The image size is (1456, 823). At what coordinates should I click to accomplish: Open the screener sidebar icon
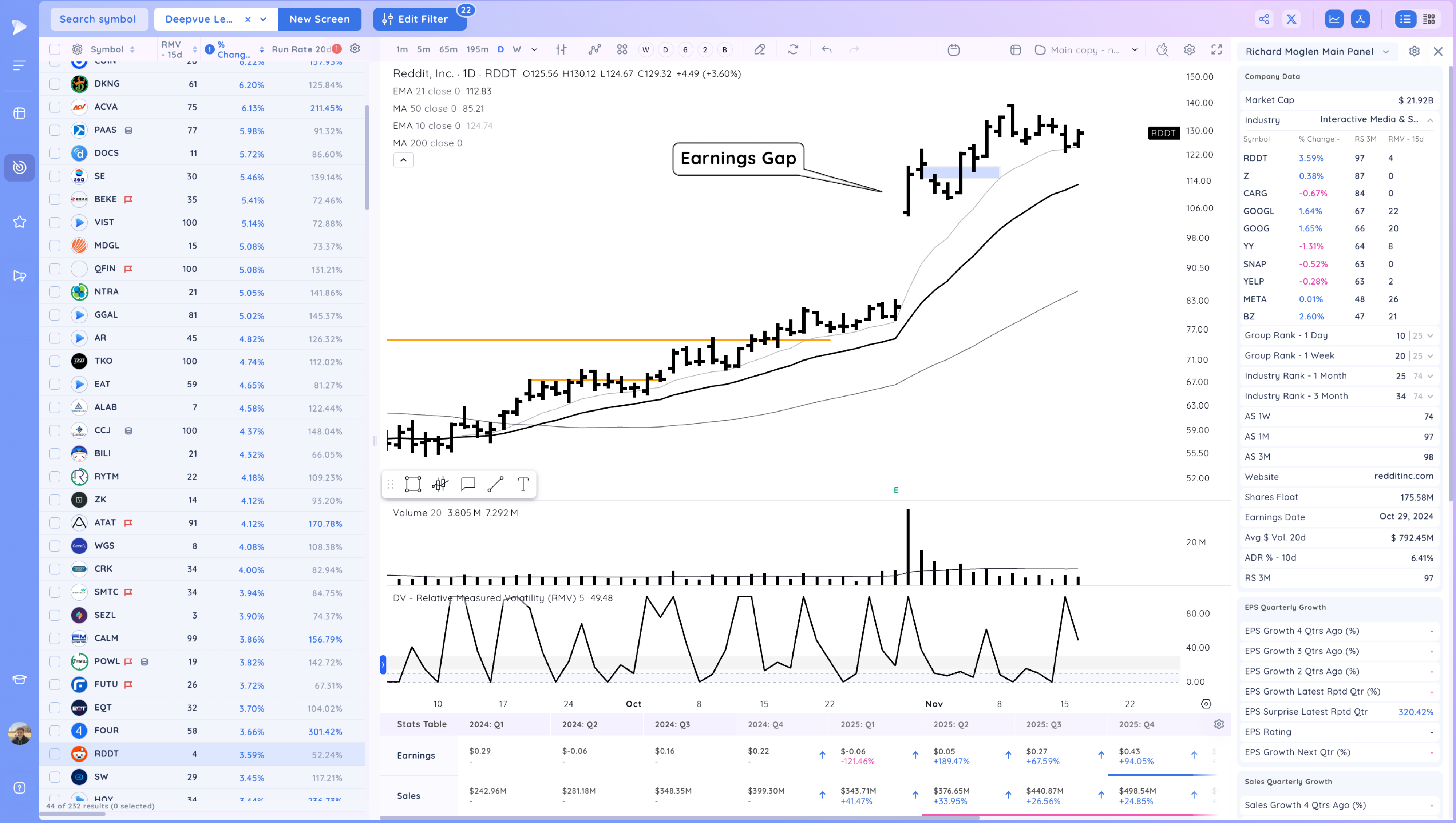pyautogui.click(x=19, y=167)
